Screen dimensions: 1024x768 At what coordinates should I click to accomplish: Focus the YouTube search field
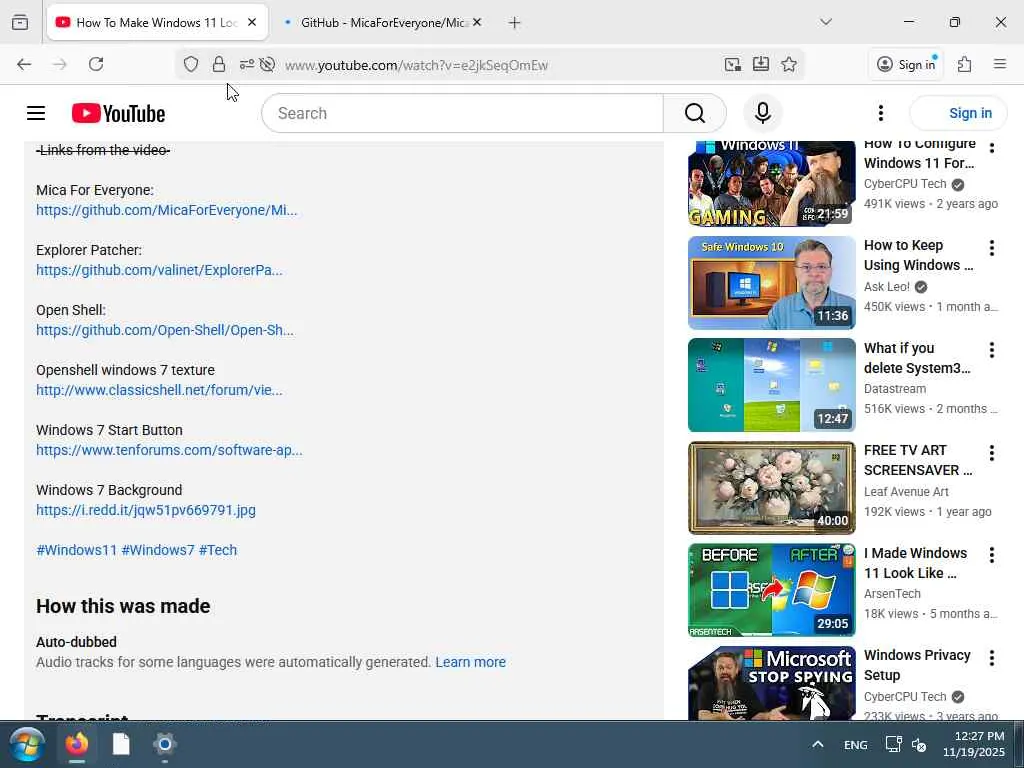462,113
